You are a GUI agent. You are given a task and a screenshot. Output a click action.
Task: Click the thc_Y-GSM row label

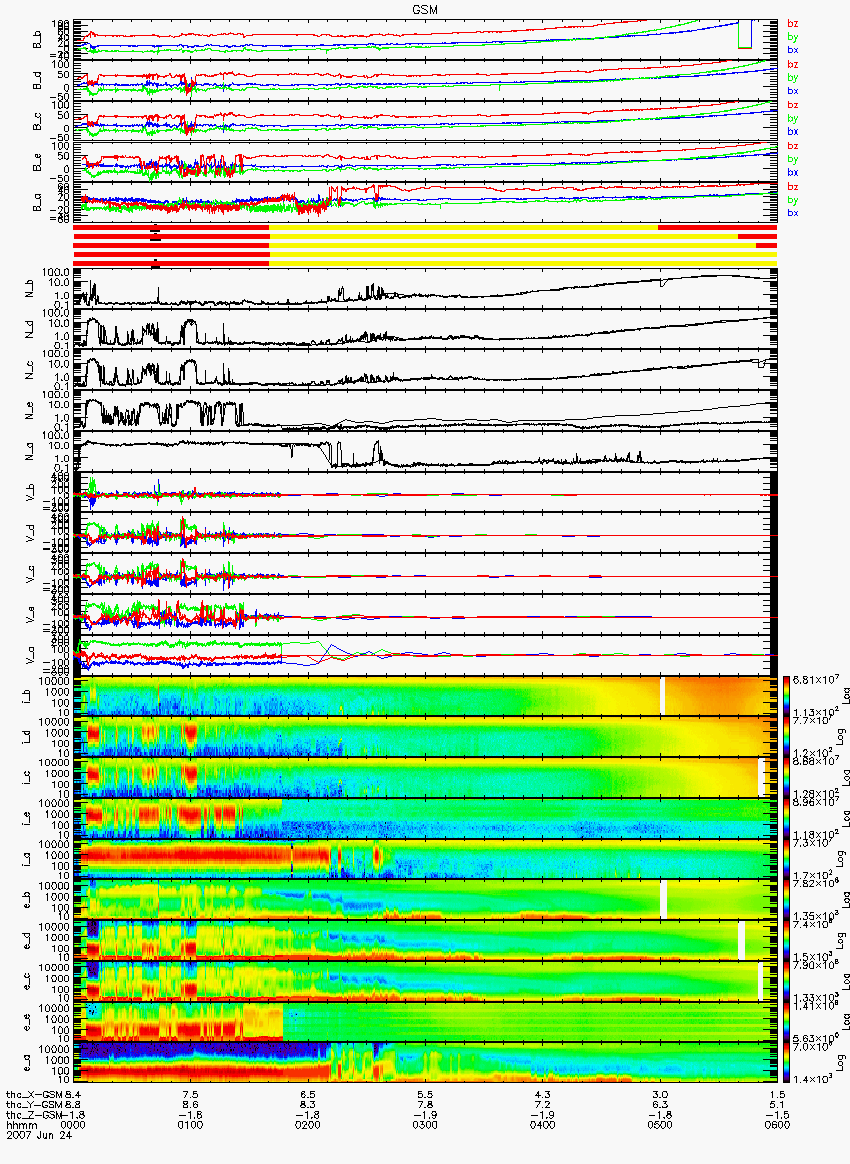[34, 1104]
